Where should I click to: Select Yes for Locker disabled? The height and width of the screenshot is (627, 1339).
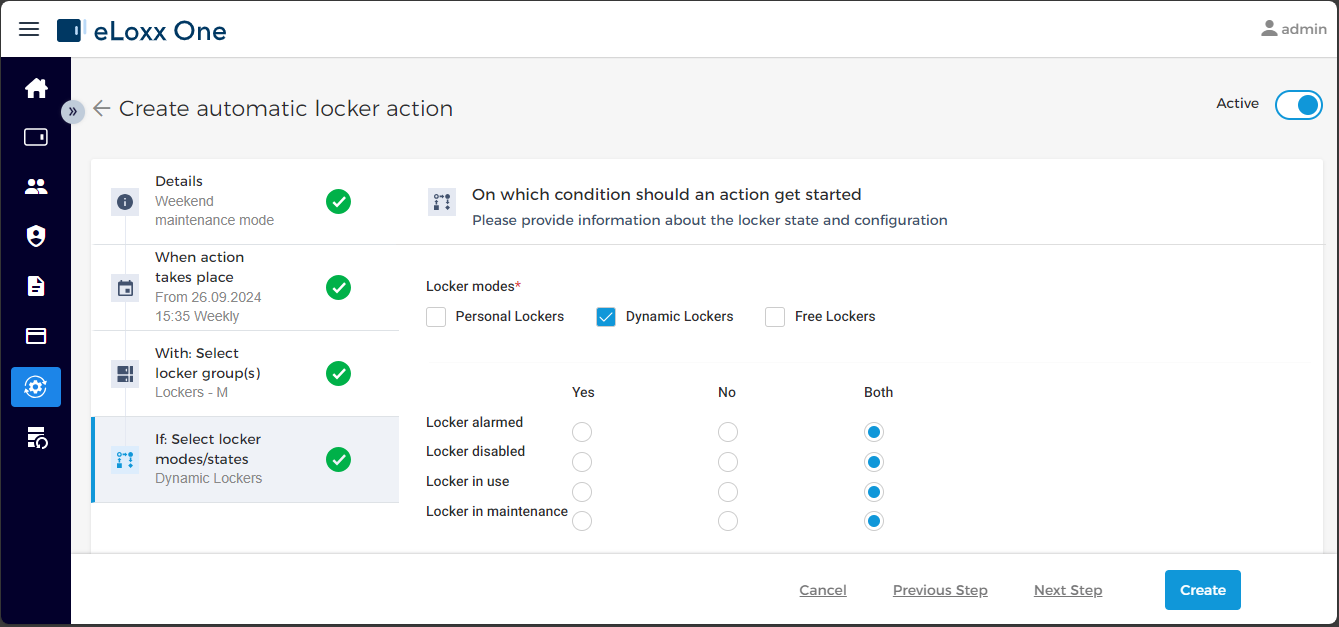[582, 462]
